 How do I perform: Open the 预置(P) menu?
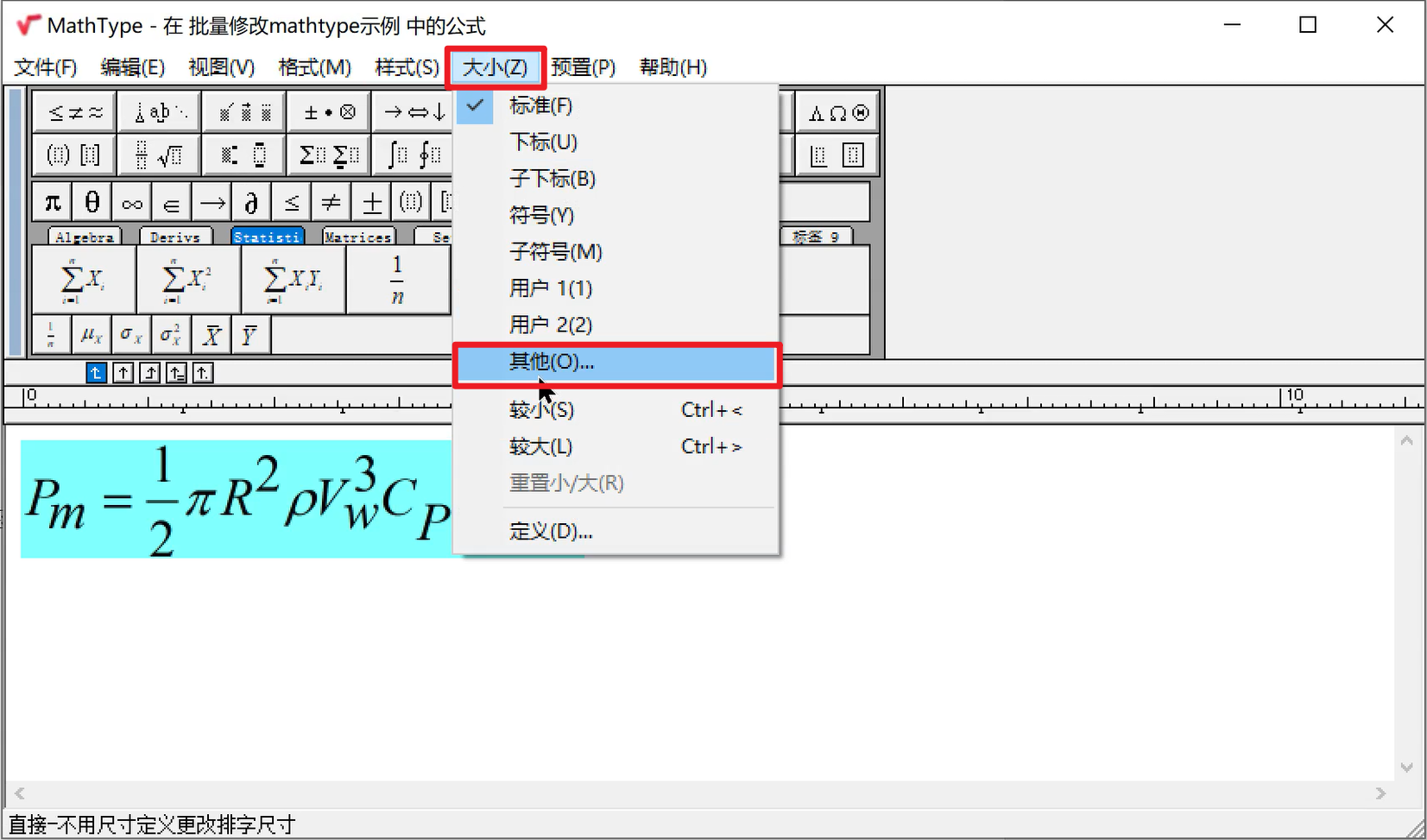[584, 67]
